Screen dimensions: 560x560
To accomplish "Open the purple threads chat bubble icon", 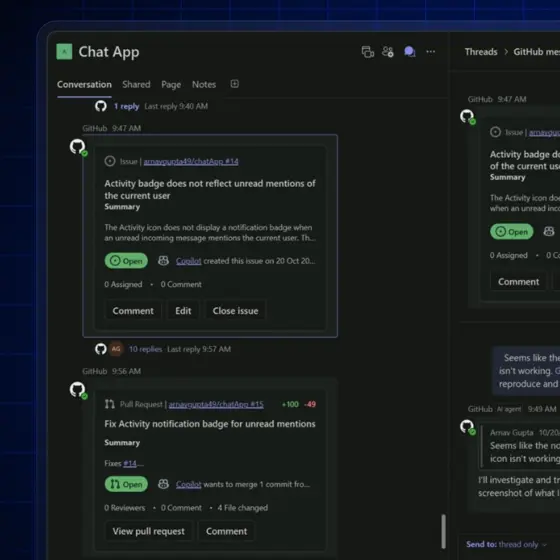I will [409, 52].
